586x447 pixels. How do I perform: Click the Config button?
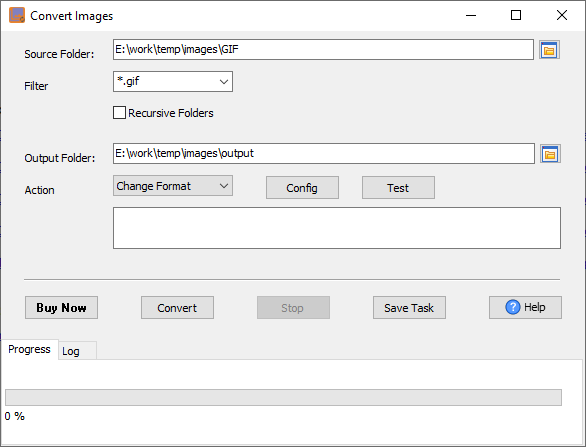(302, 188)
